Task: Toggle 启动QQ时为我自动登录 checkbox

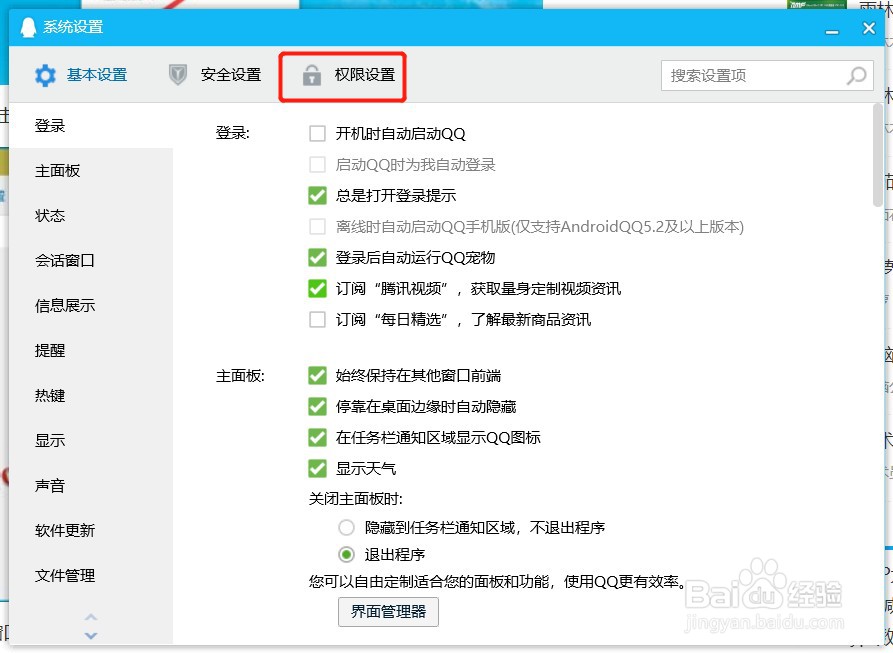Action: 317,165
